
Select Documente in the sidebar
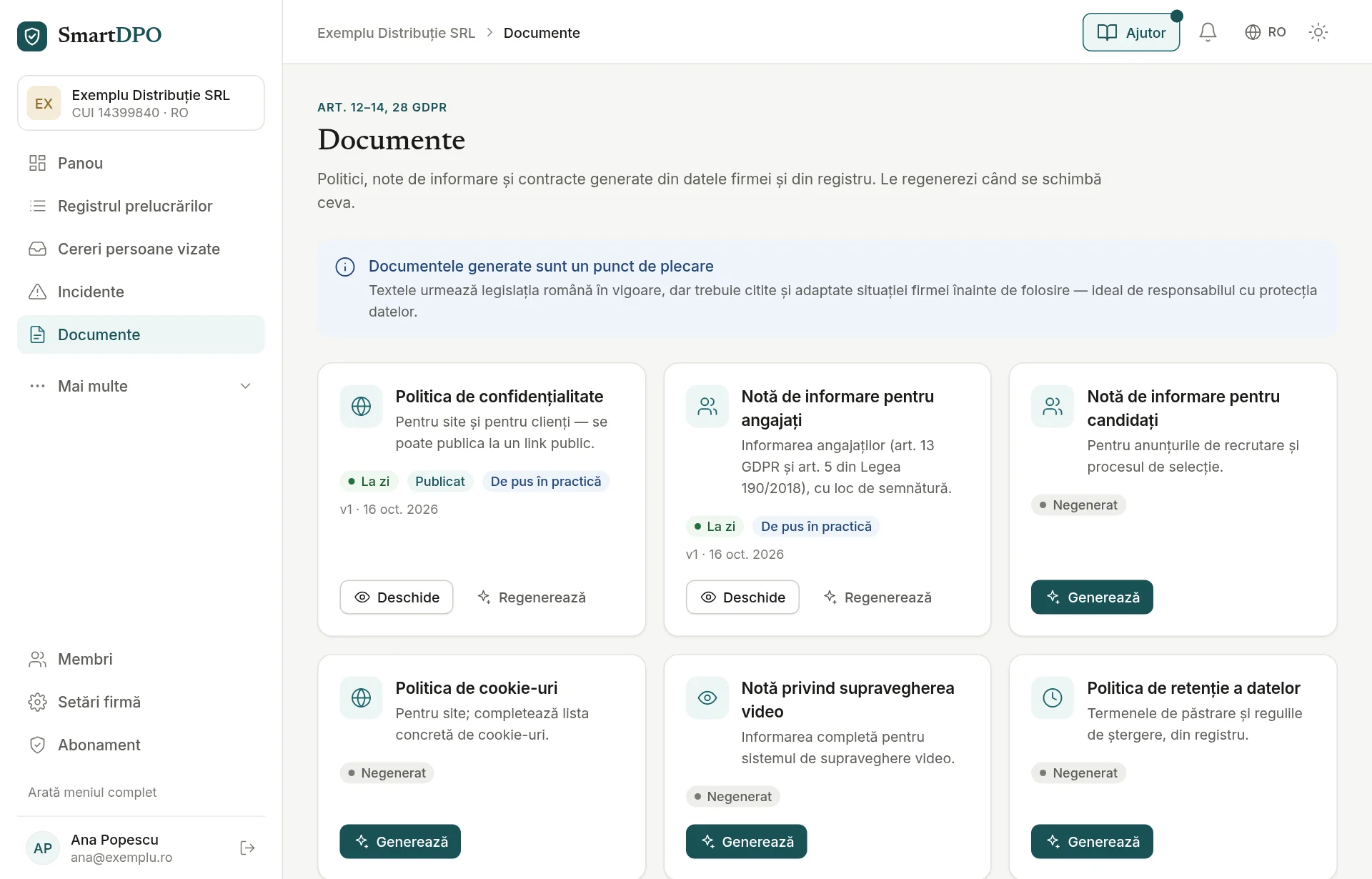point(141,334)
